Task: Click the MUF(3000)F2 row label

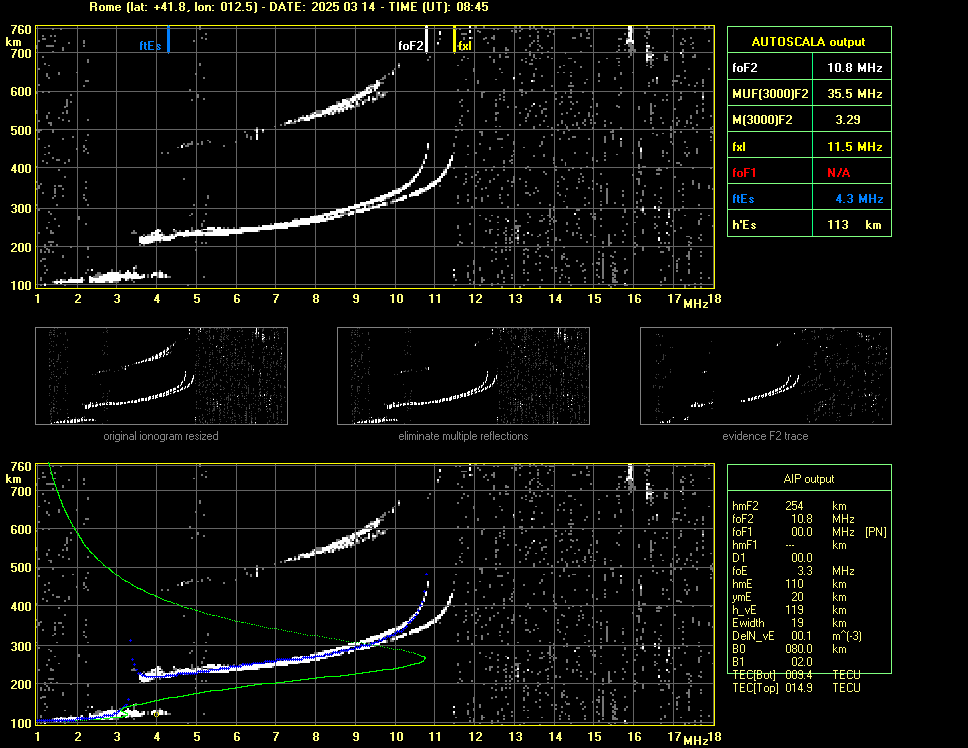Action: click(x=770, y=94)
